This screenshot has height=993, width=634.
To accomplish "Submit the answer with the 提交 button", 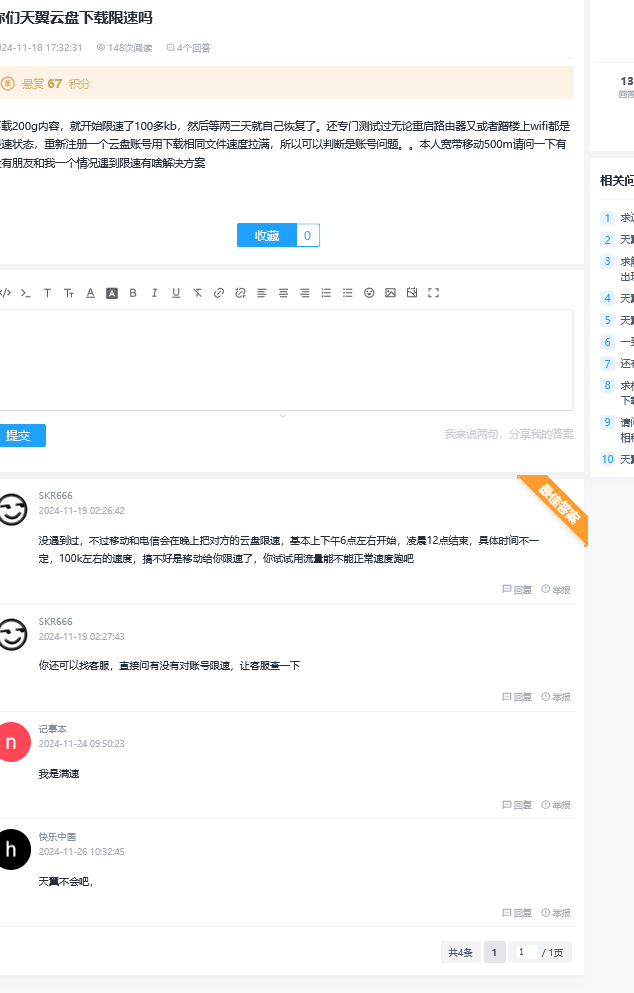I will coord(19,436).
